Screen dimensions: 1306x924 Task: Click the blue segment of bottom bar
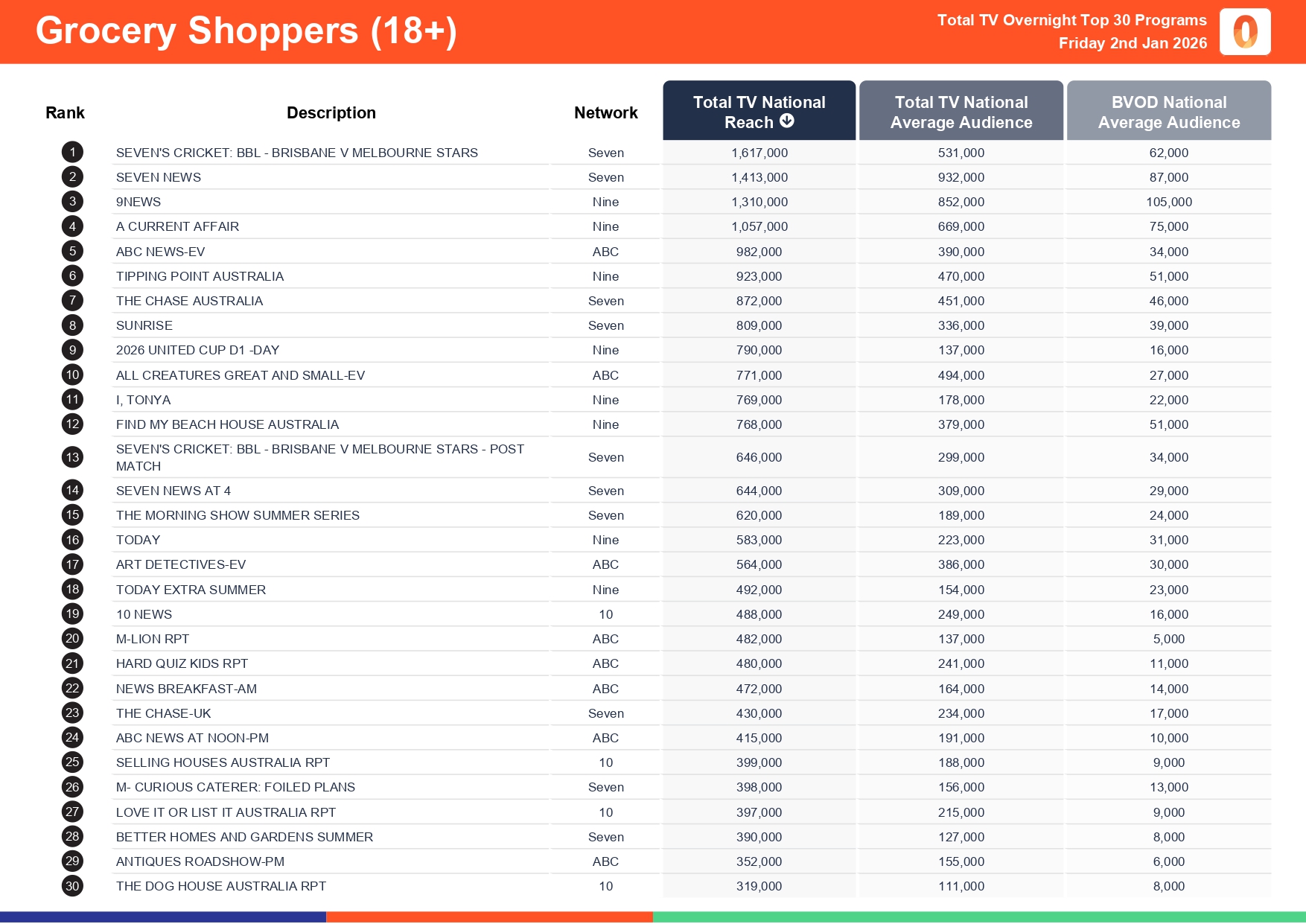pos(162,917)
